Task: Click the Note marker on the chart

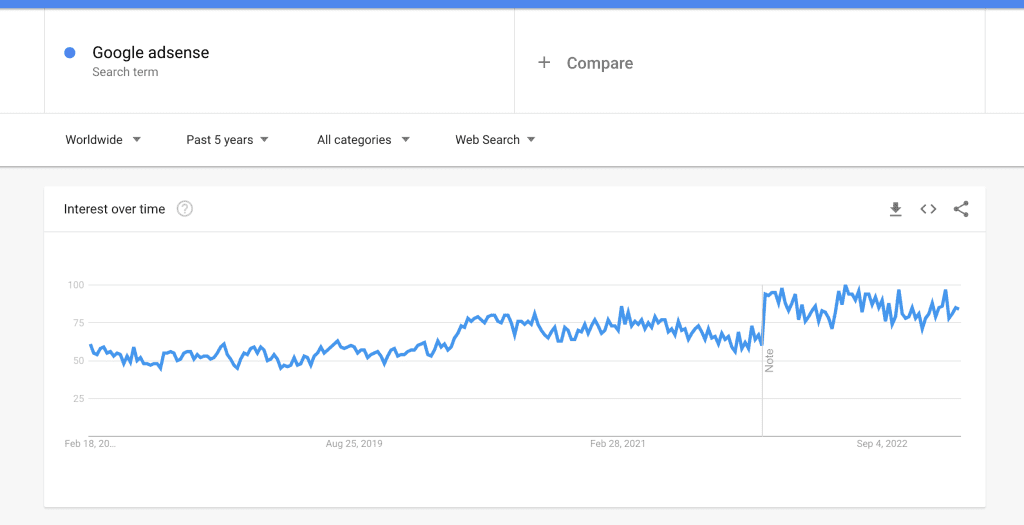Action: [x=769, y=360]
